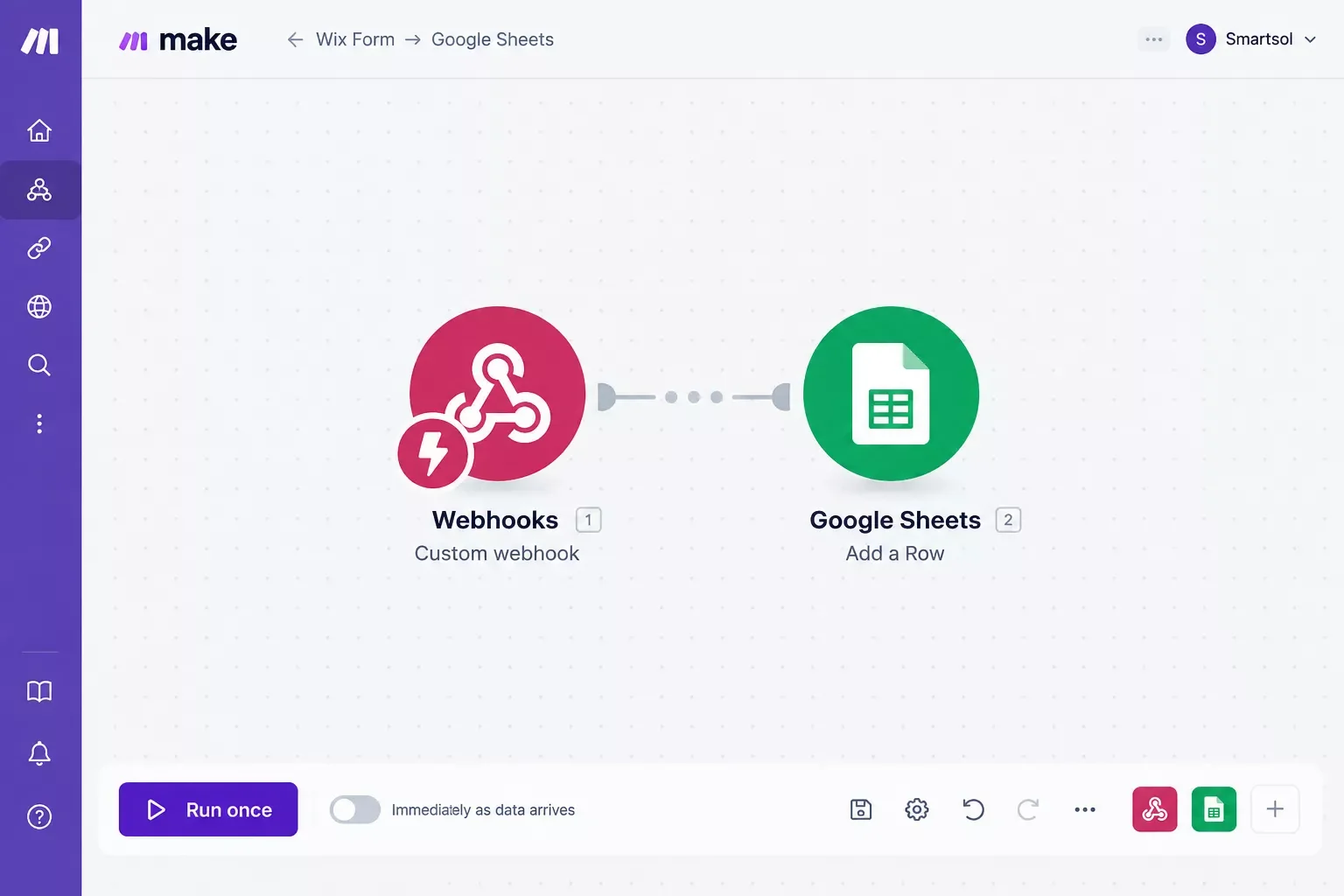Open the Home page icon

(x=39, y=130)
